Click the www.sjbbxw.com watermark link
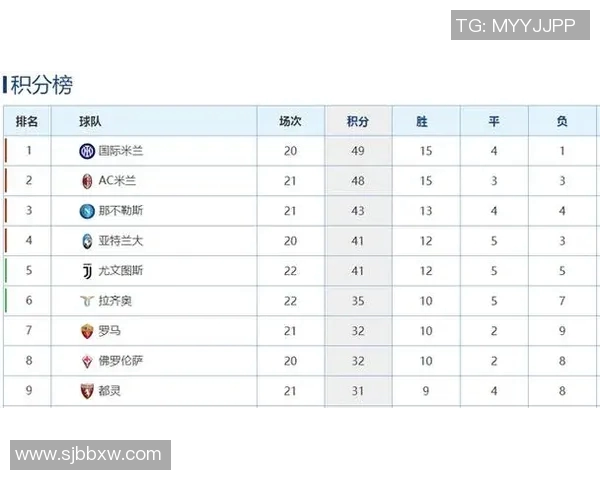 point(89,455)
